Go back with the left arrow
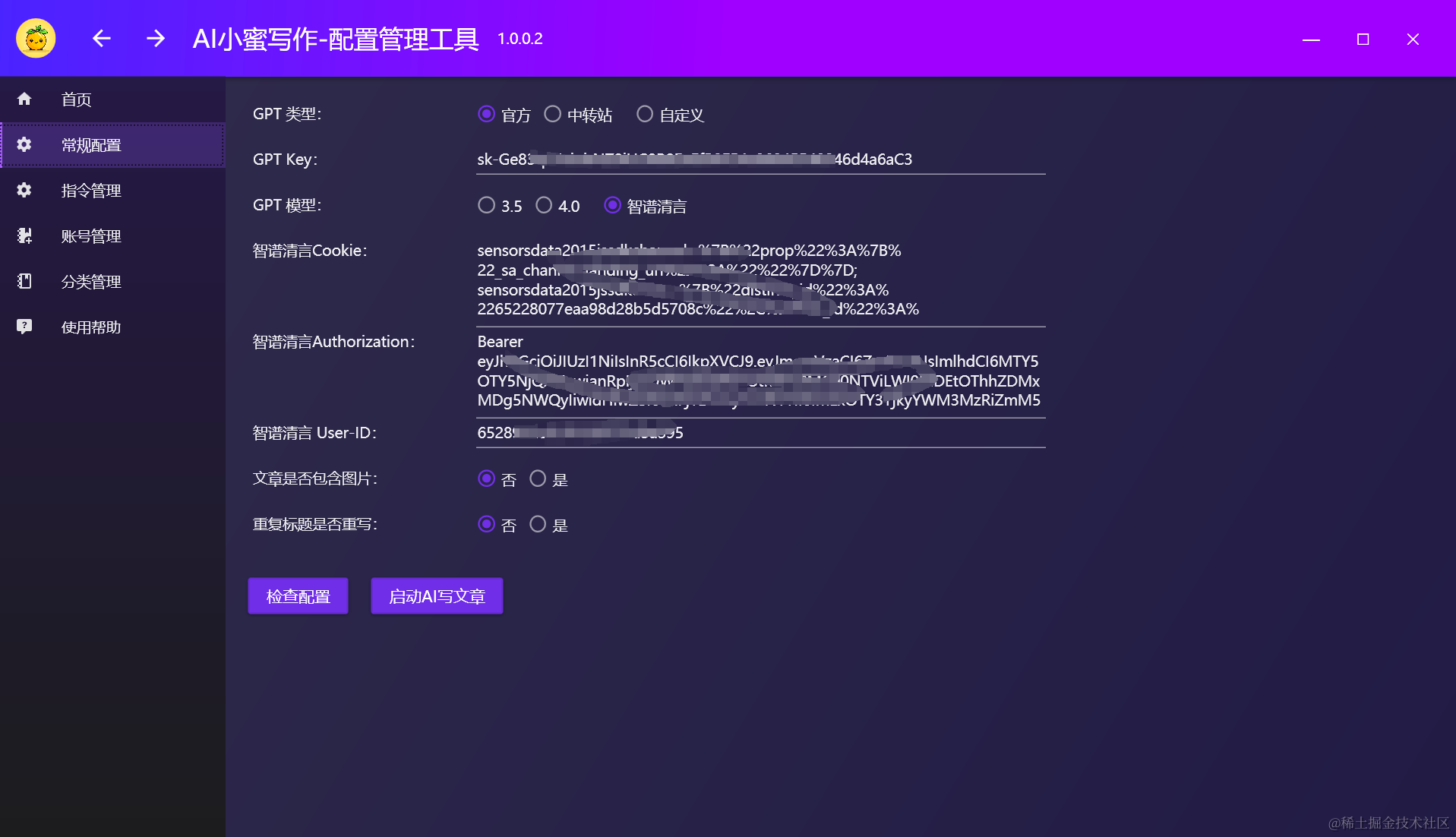This screenshot has height=837, width=1456. (x=101, y=38)
